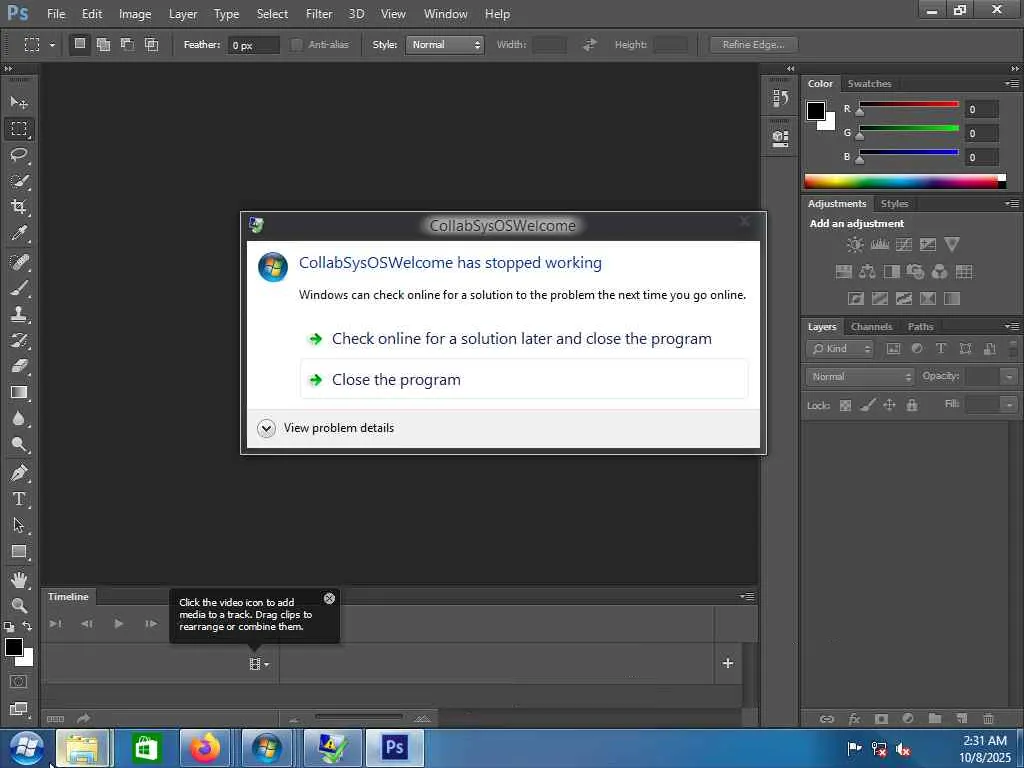Select the Lasso tool
The width and height of the screenshot is (1024, 768).
point(19,155)
